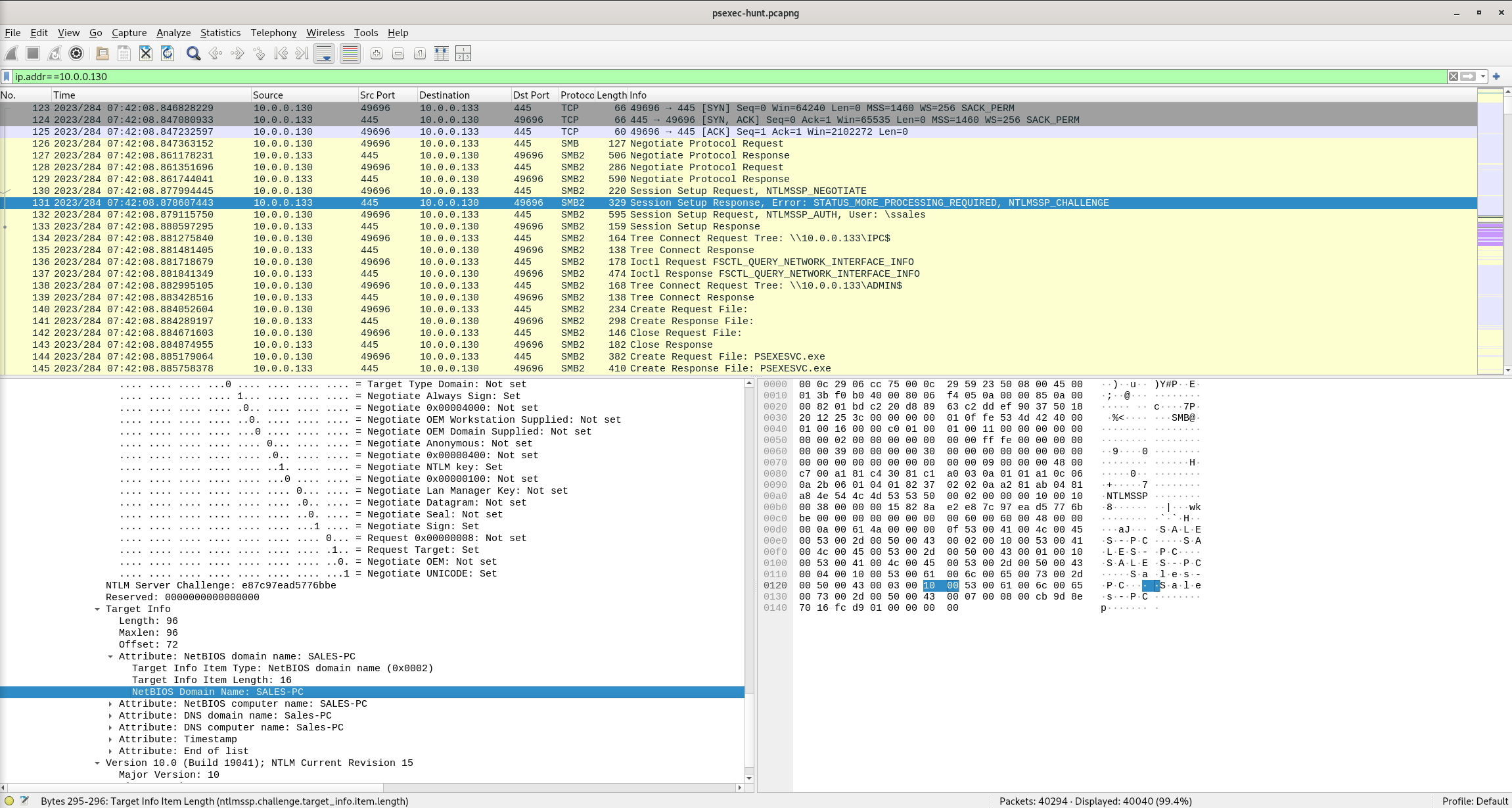This screenshot has width=1512, height=808.
Task: Sort by Info column header
Action: [1052, 95]
